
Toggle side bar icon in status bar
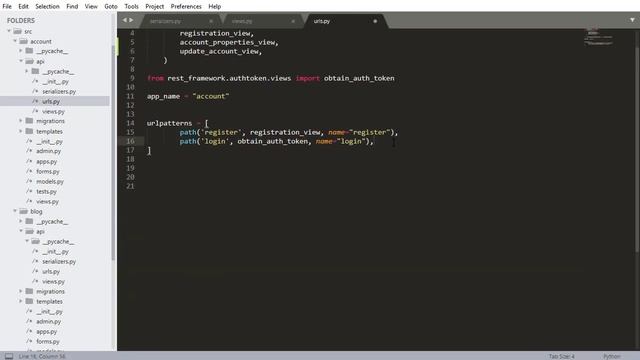[9, 356]
